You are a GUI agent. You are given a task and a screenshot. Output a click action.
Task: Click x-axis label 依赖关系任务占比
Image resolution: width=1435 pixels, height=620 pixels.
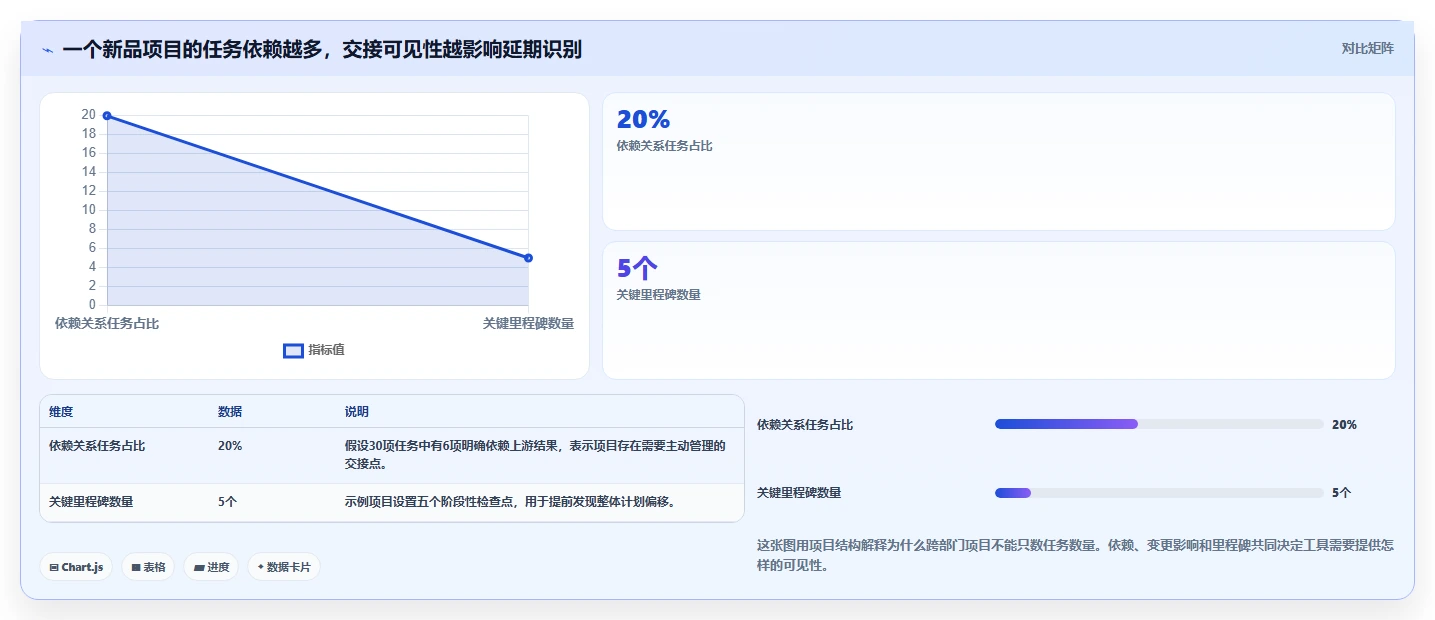(x=107, y=324)
